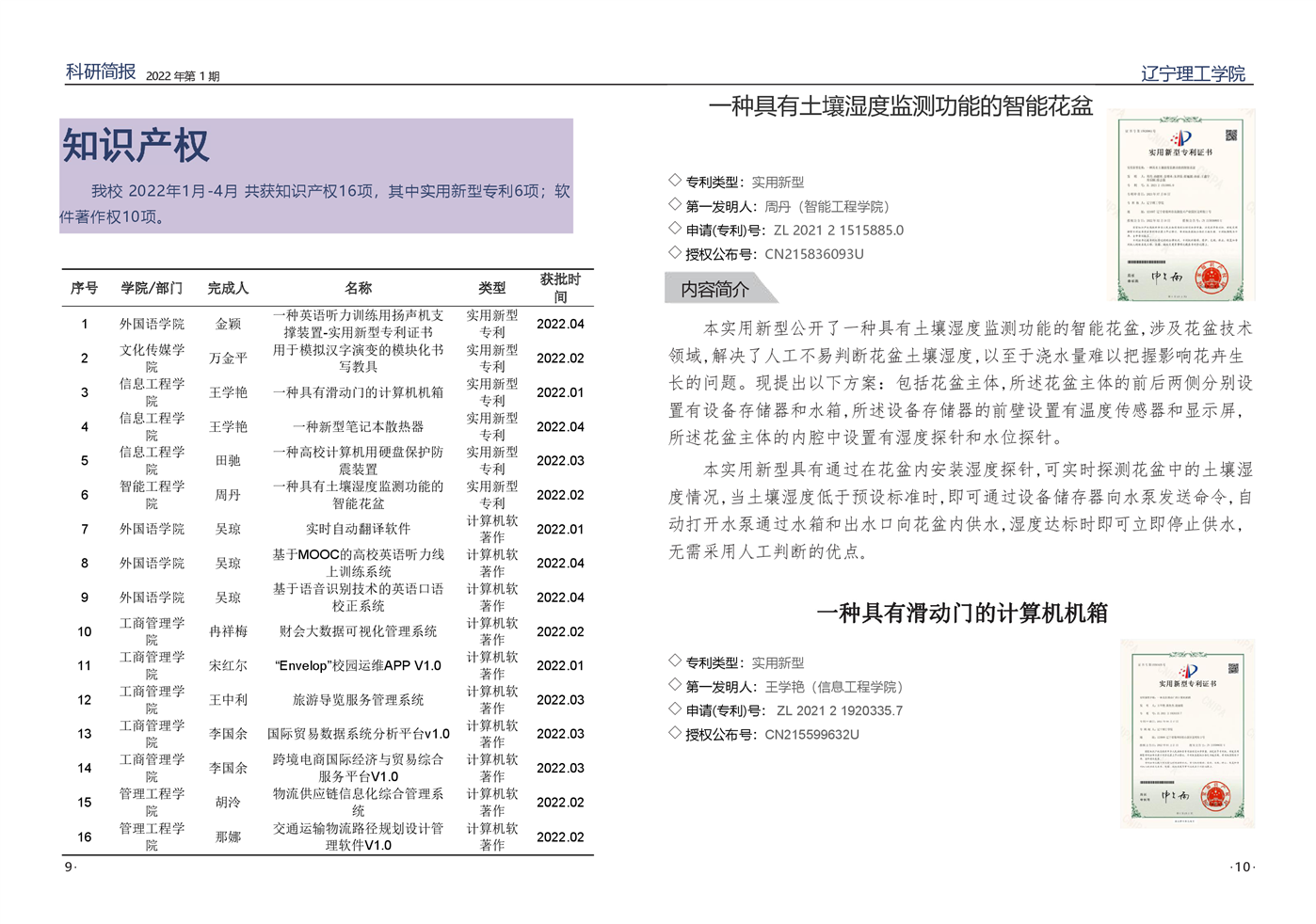Click the 知识产权 section heading
The height and width of the screenshot is (924, 1316).
pos(136,146)
